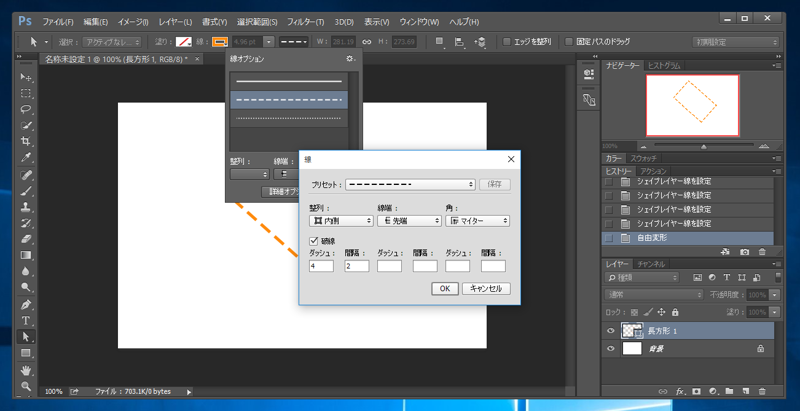Image resolution: width=800 pixels, height=411 pixels.
Task: Select the Quick Selection tool
Action: pos(26,125)
